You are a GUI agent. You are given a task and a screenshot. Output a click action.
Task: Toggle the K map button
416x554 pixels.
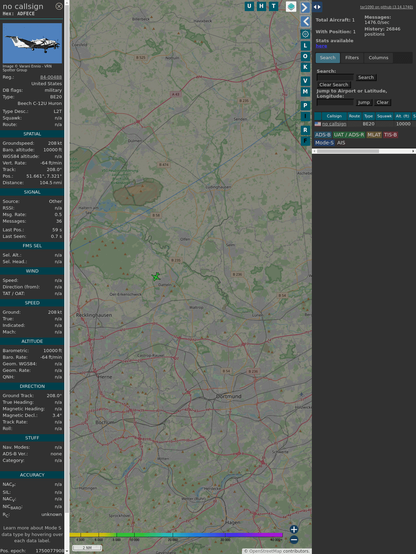click(305, 67)
